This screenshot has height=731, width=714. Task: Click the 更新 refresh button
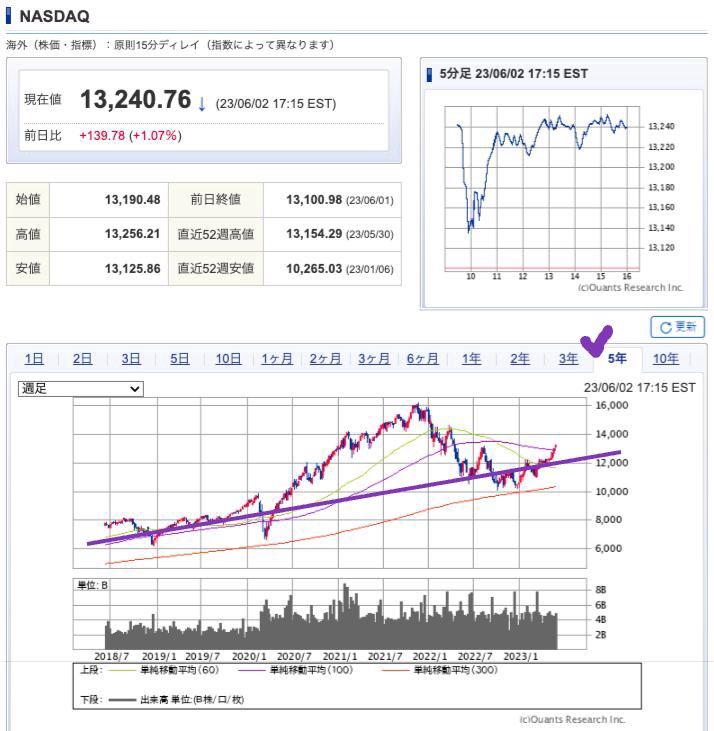coord(677,327)
